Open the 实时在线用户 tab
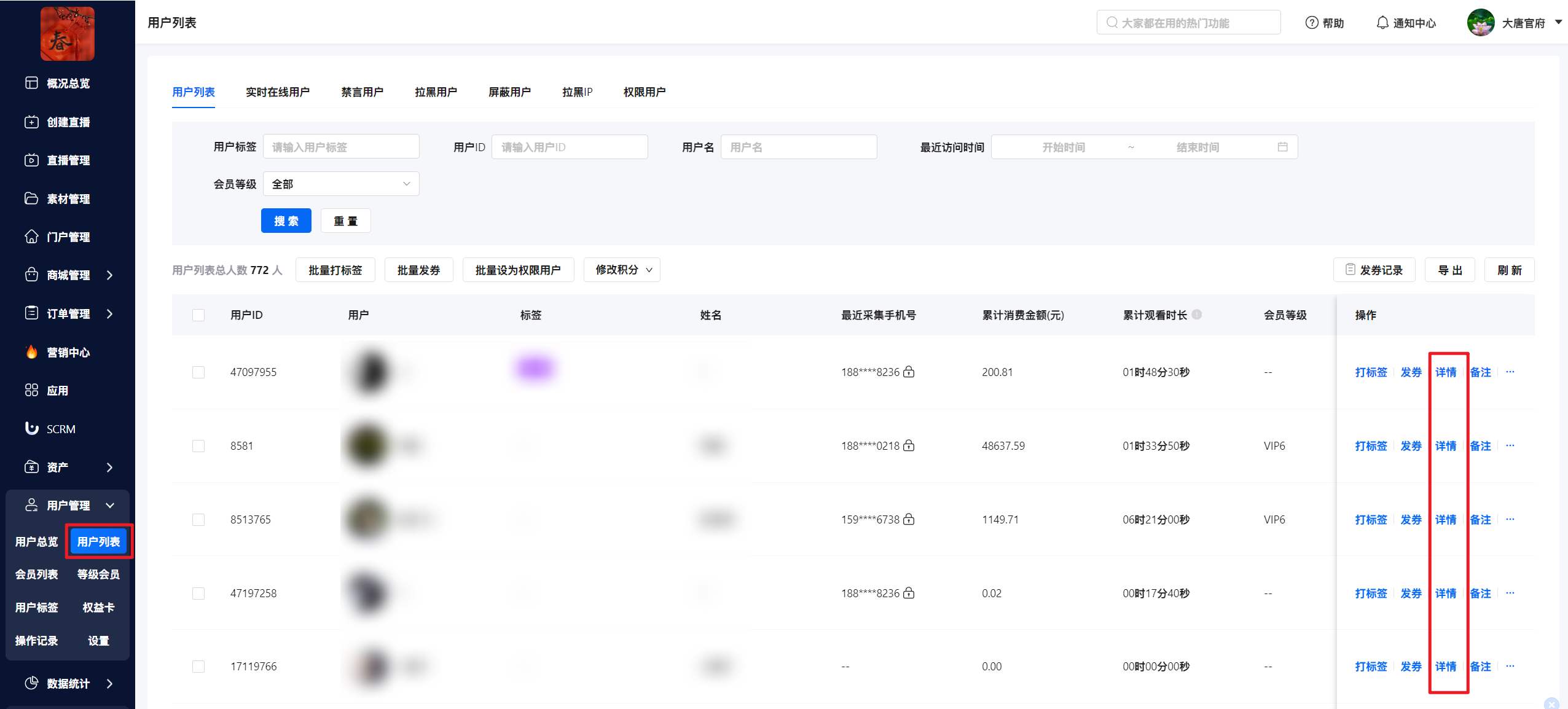The height and width of the screenshot is (709, 1568). [278, 92]
